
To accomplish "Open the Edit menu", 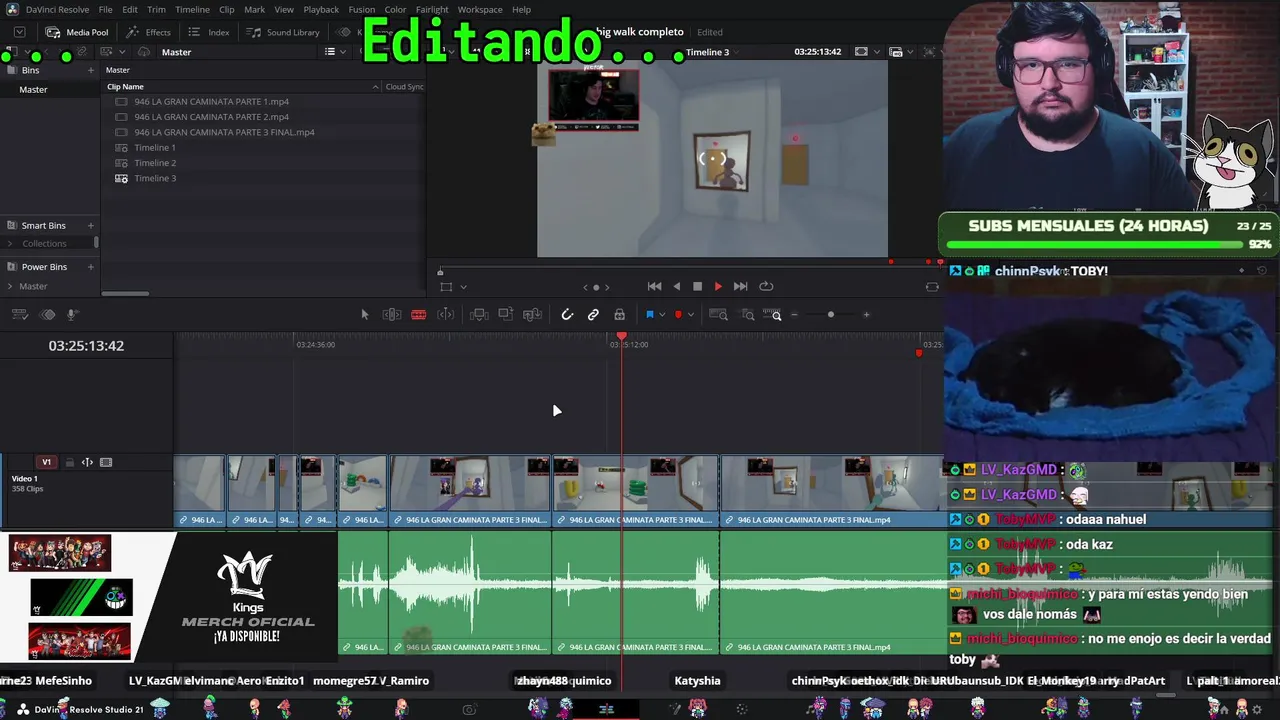I will coord(130,9).
